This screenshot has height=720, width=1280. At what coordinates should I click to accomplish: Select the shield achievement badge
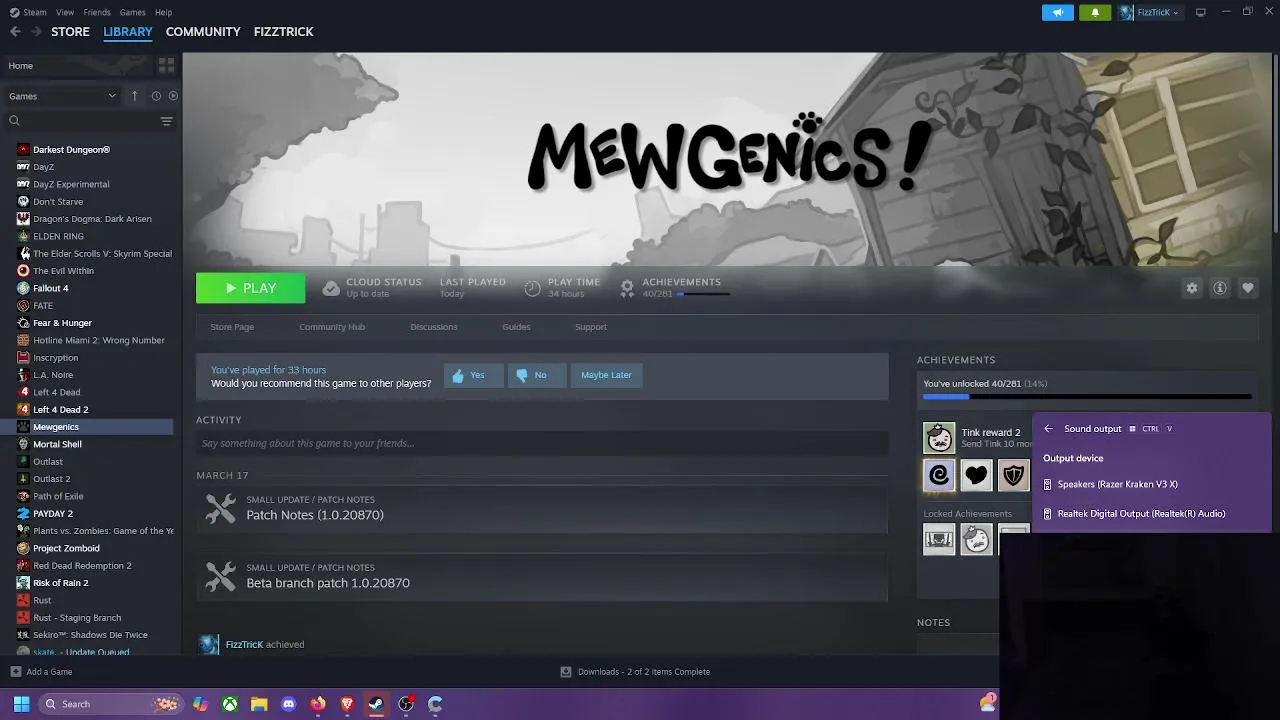(x=1013, y=476)
